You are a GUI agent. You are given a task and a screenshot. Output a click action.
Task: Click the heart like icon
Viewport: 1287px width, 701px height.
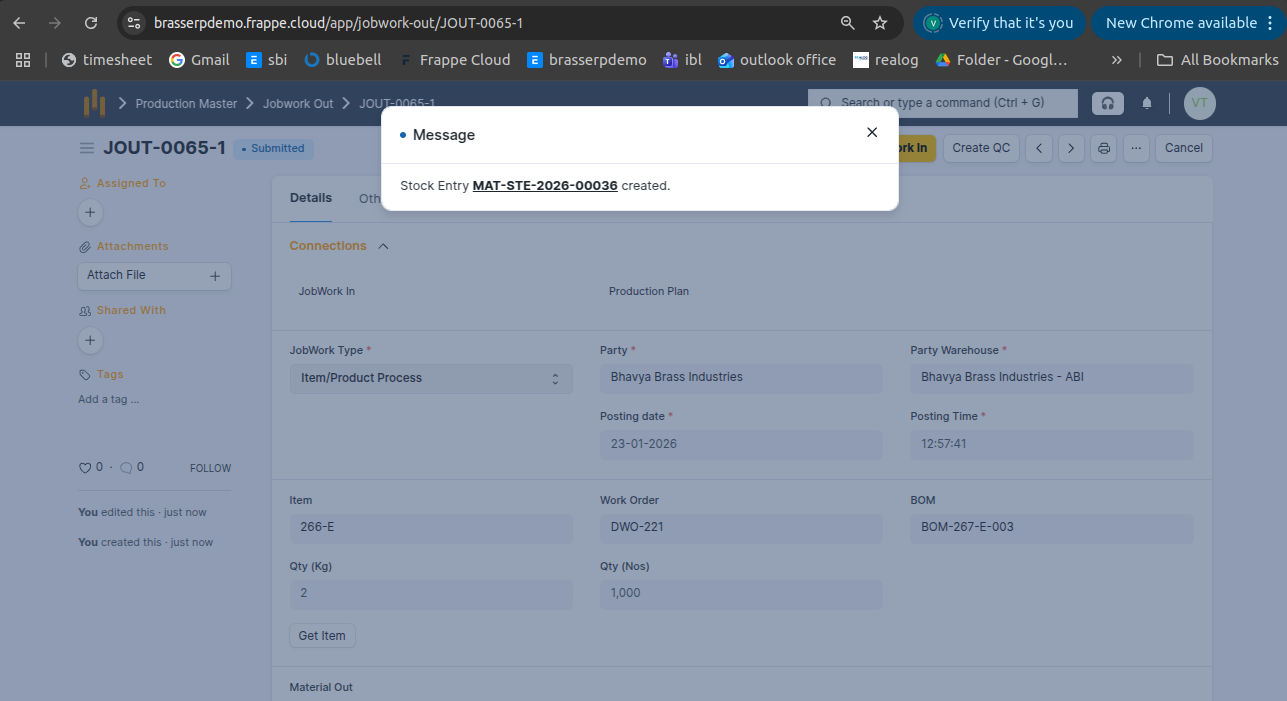[85, 467]
